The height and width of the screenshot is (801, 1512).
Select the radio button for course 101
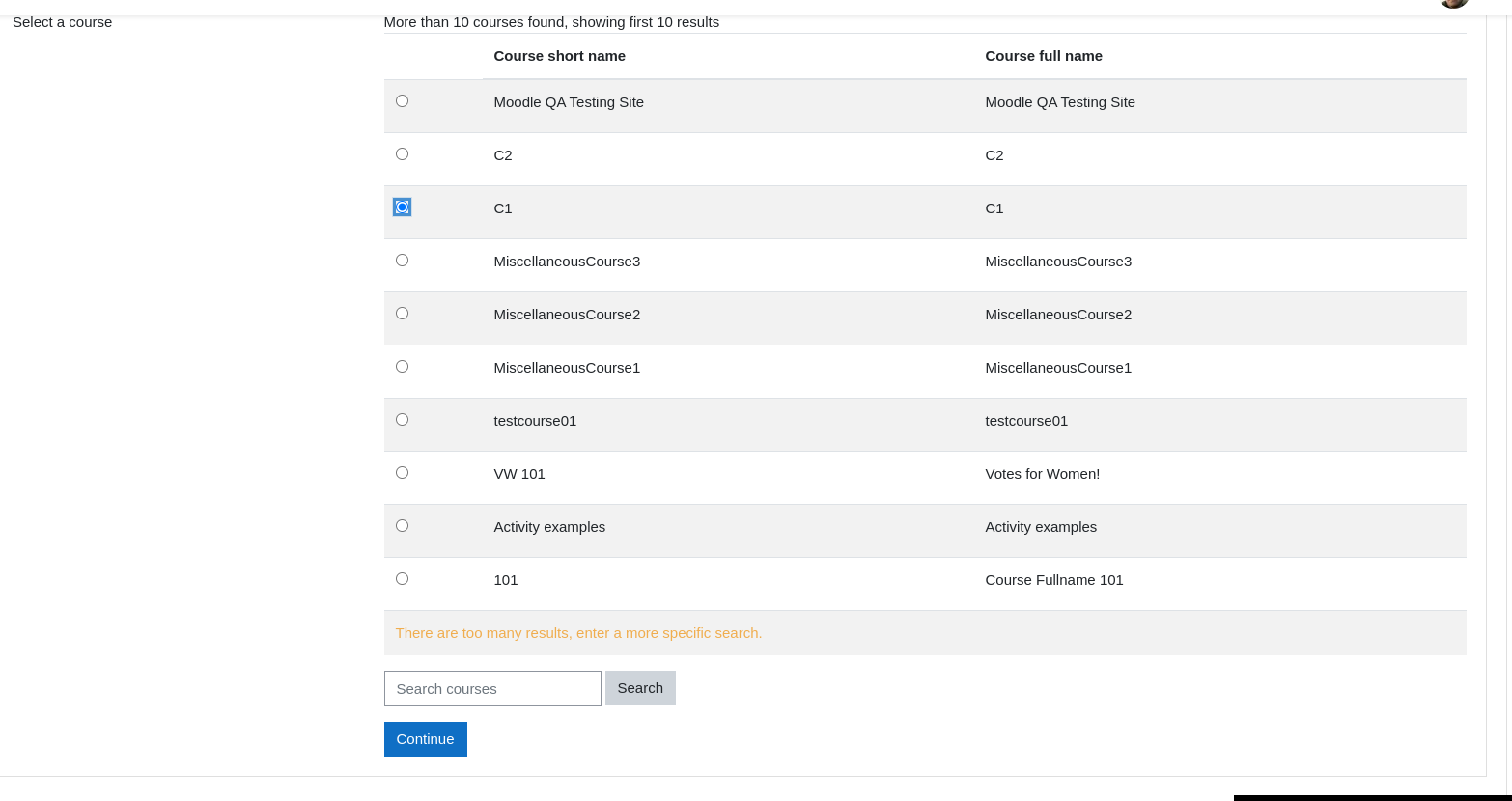[x=402, y=578]
